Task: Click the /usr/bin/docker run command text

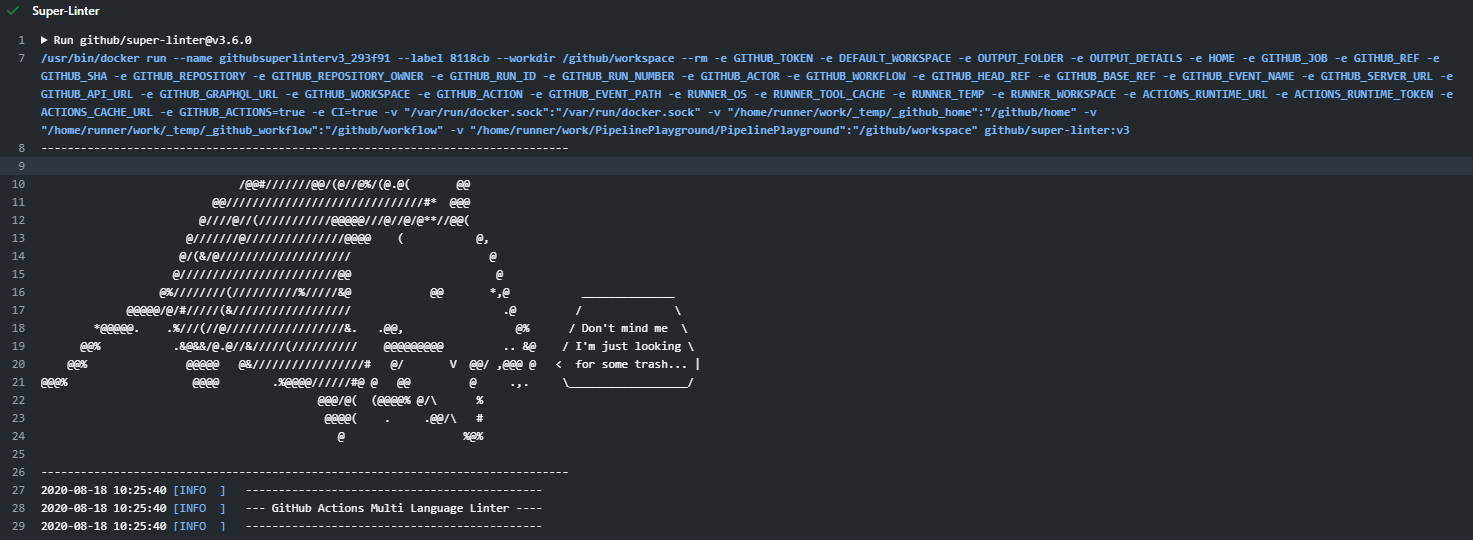Action: (748, 94)
